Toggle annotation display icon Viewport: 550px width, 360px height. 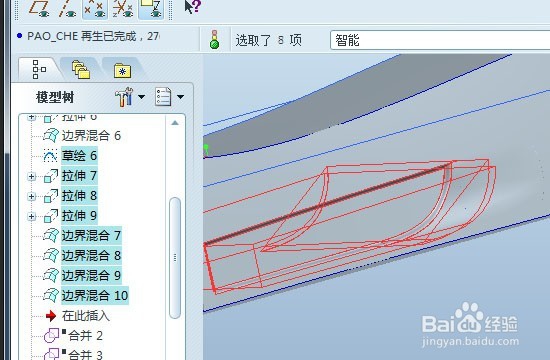tap(151, 8)
